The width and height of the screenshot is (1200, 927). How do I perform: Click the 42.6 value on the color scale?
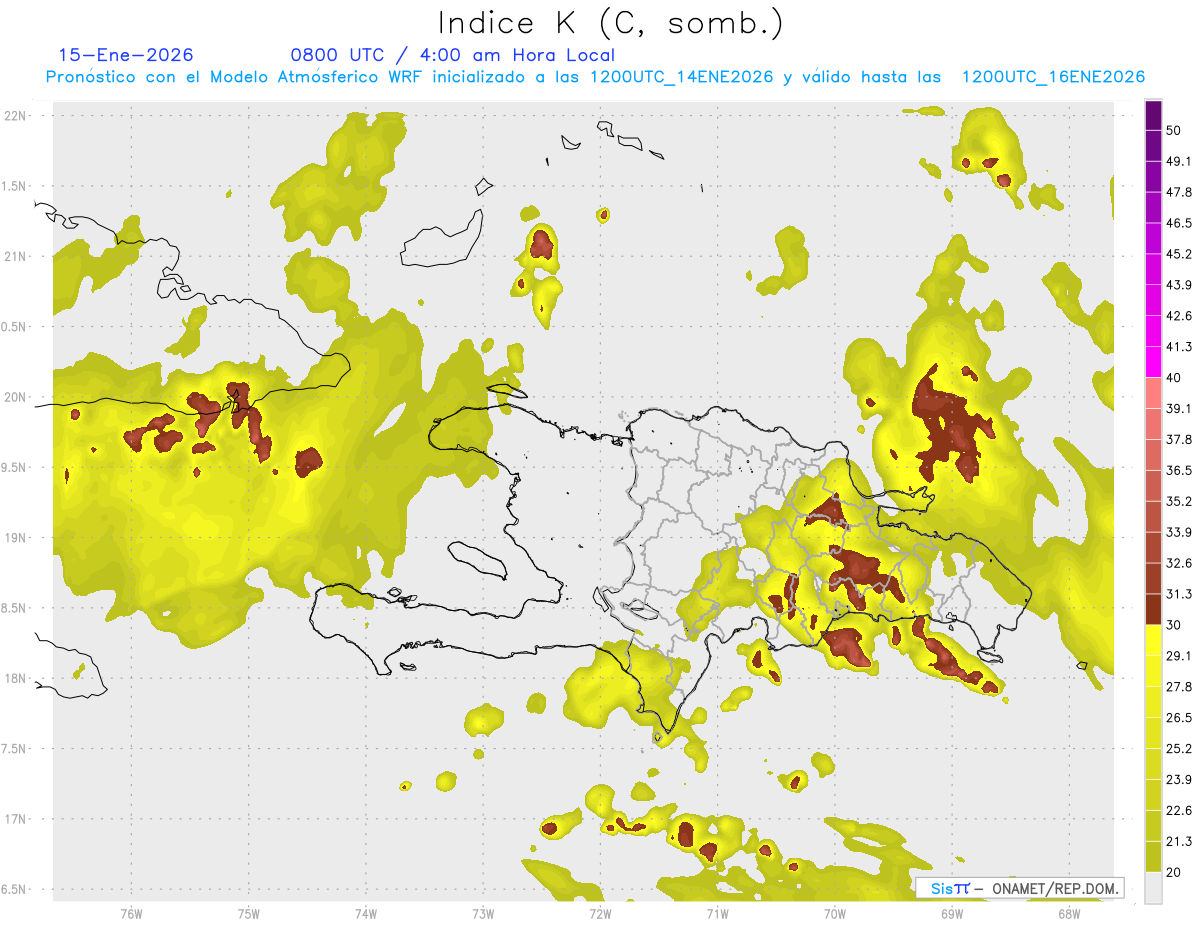click(1179, 316)
